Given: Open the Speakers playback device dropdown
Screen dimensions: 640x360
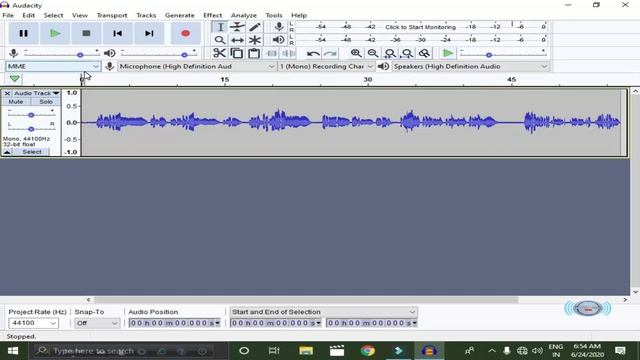Looking at the screenshot, I should (x=470, y=66).
